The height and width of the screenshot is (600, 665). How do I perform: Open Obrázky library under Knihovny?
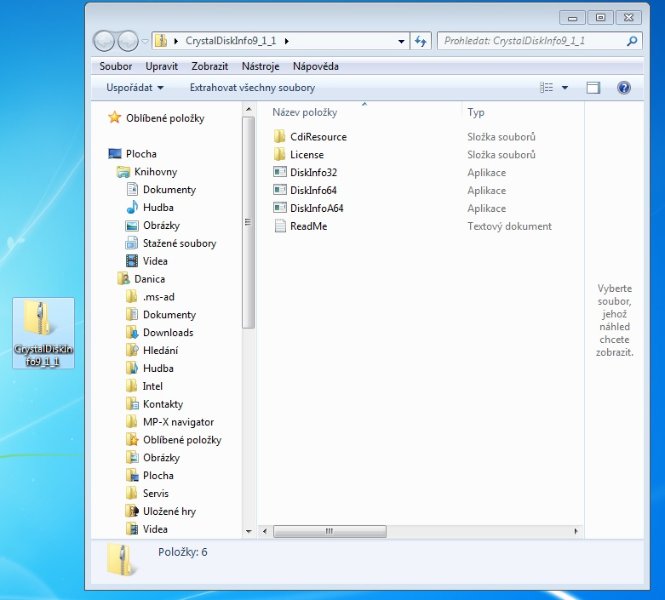[x=153, y=225]
